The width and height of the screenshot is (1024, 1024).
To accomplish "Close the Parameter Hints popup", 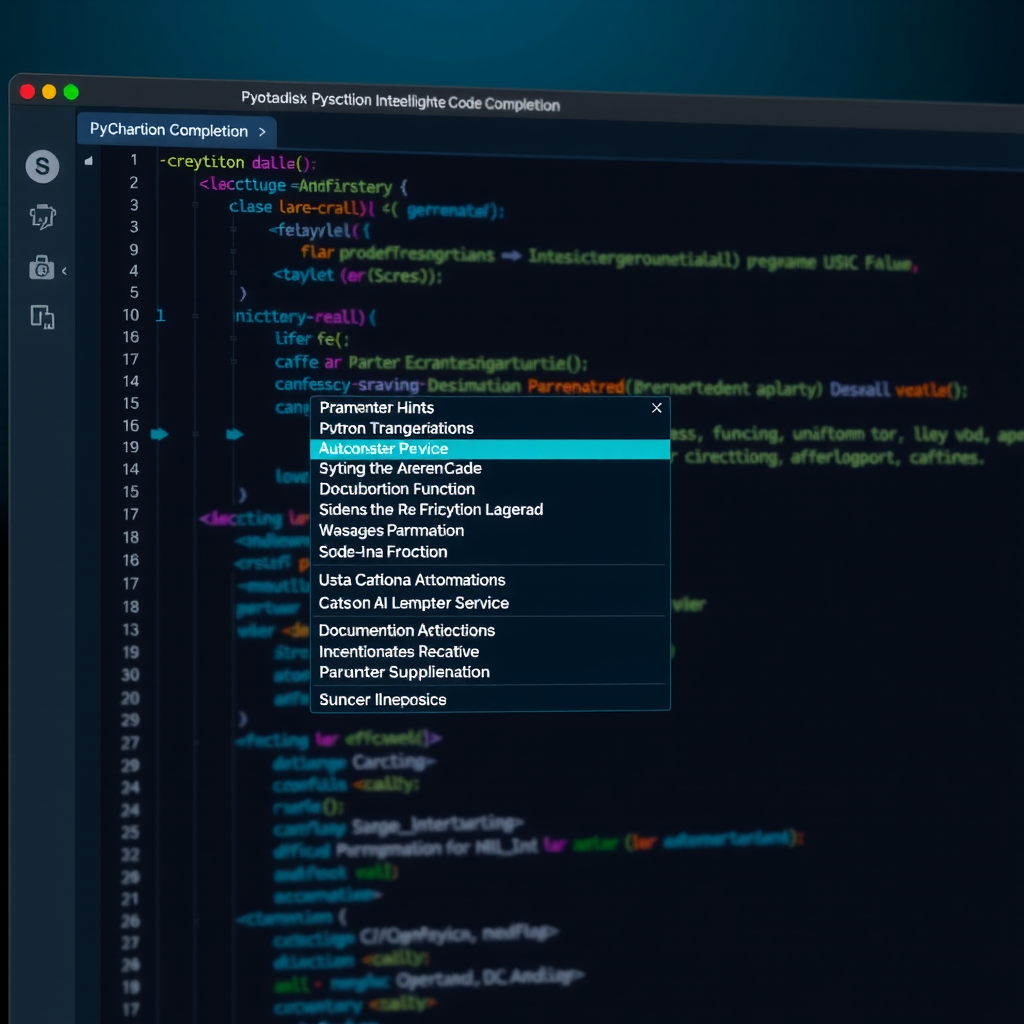I will click(x=657, y=408).
